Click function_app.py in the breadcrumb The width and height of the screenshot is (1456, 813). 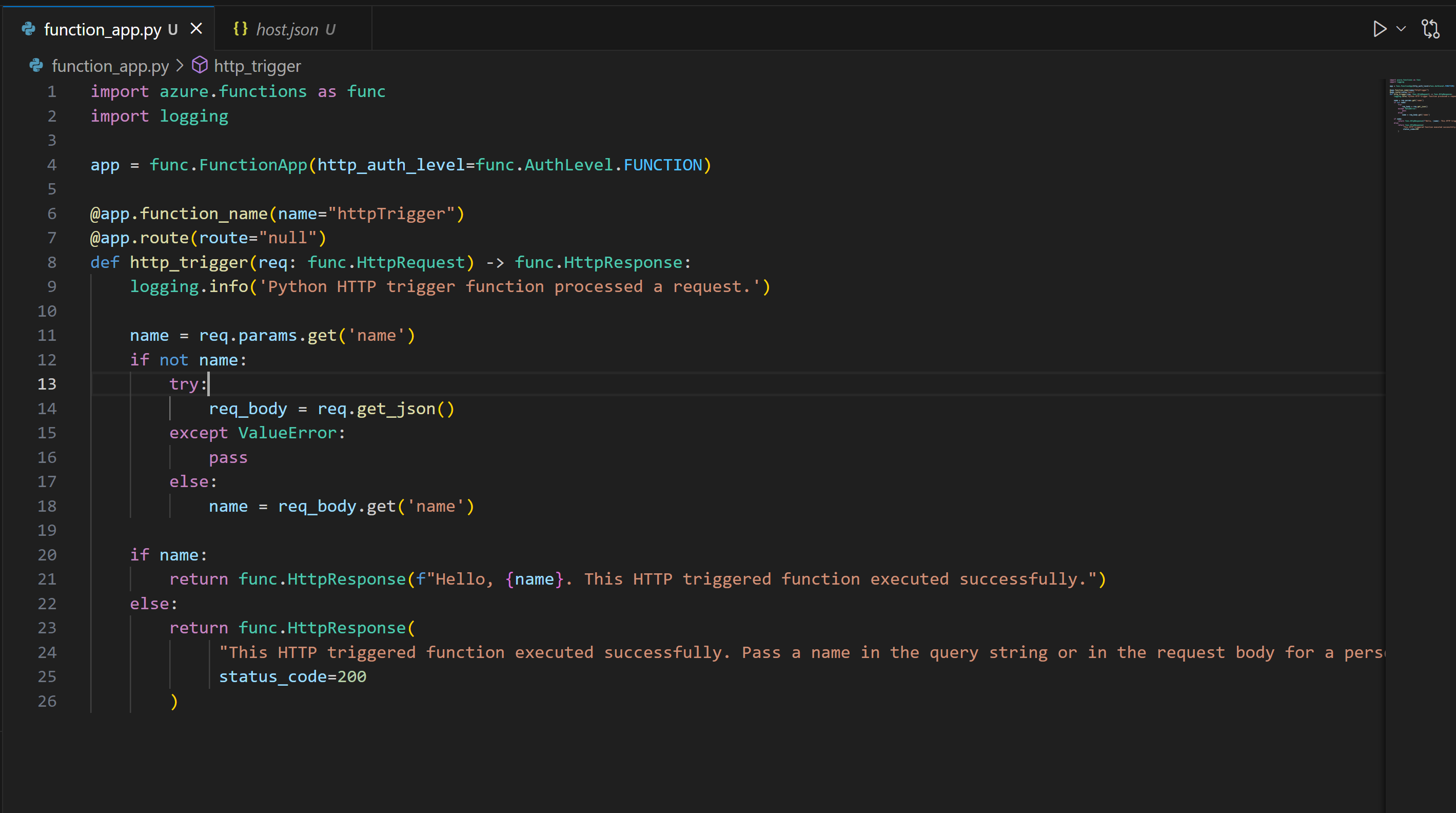click(110, 66)
